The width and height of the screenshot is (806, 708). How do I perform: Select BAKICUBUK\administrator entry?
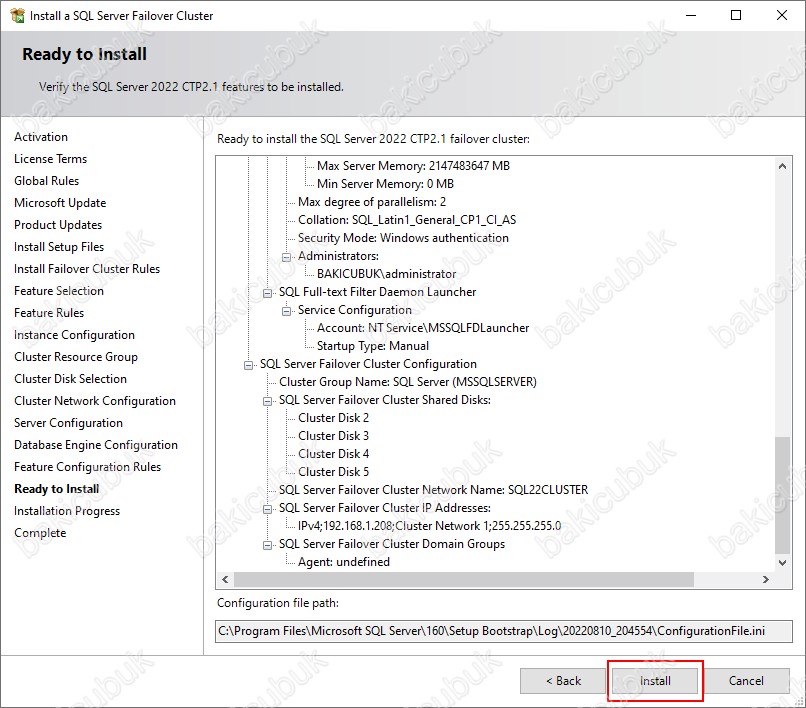click(x=387, y=274)
